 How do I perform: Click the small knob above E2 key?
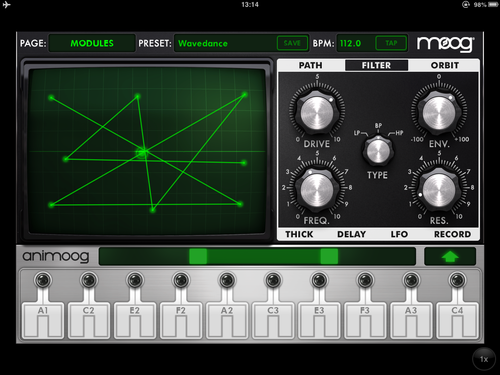tap(135, 280)
